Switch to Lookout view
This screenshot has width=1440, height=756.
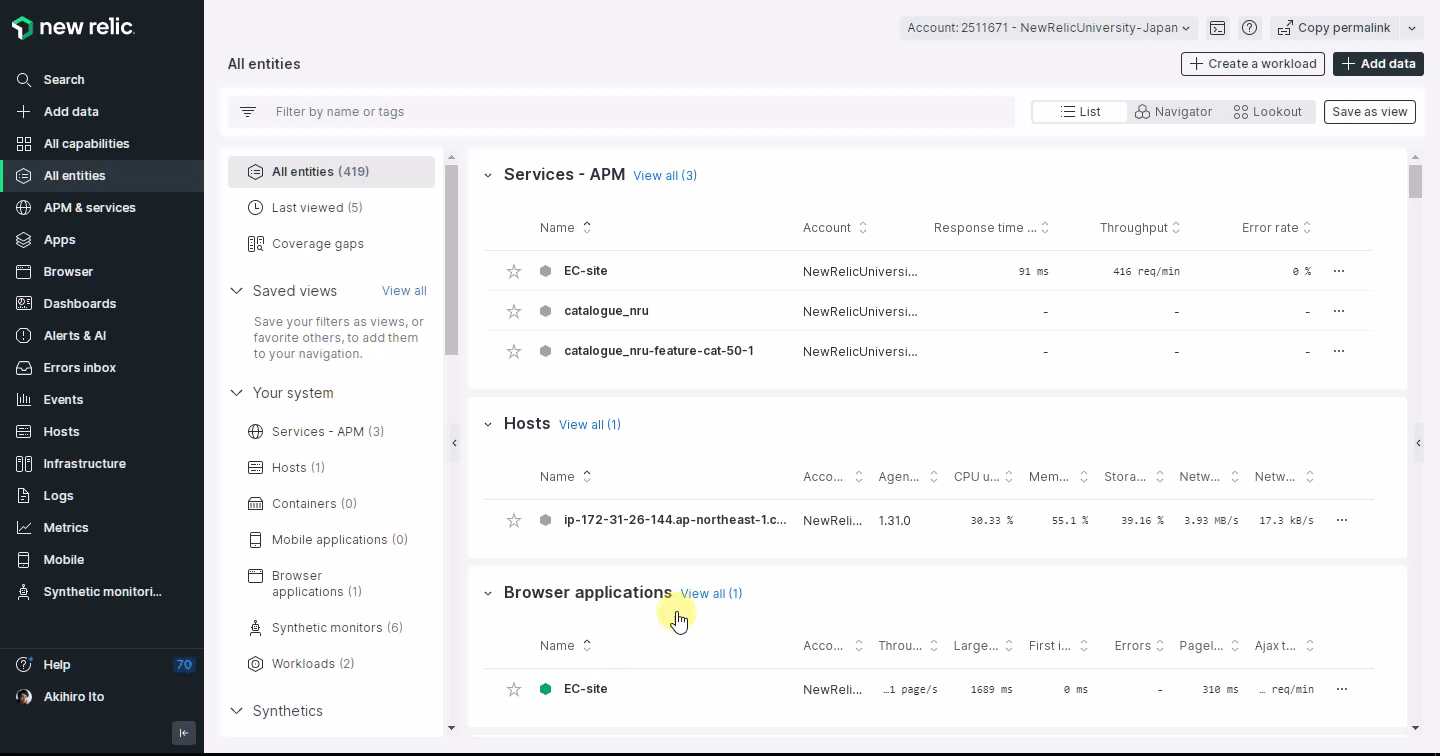coord(1267,111)
